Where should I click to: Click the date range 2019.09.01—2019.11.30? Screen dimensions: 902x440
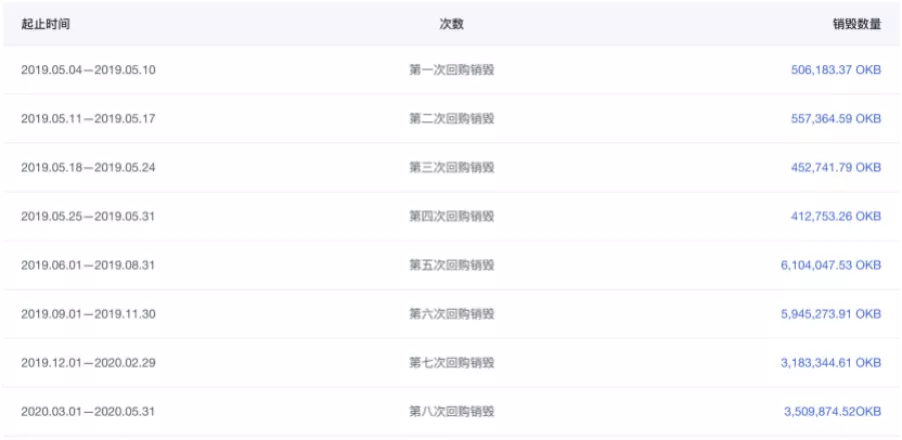[88, 315]
